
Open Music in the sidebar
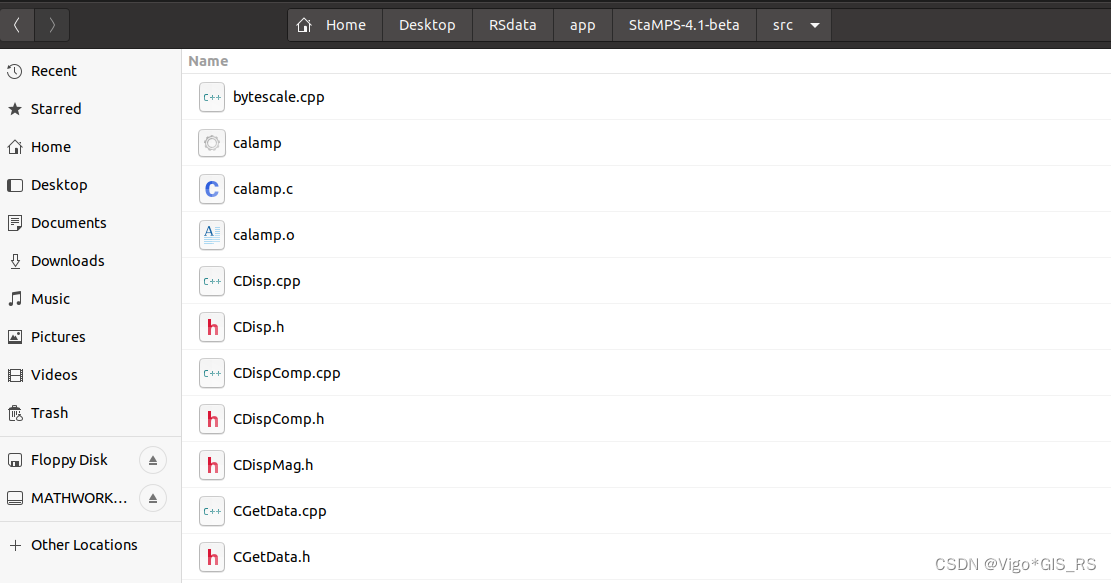coord(91,299)
